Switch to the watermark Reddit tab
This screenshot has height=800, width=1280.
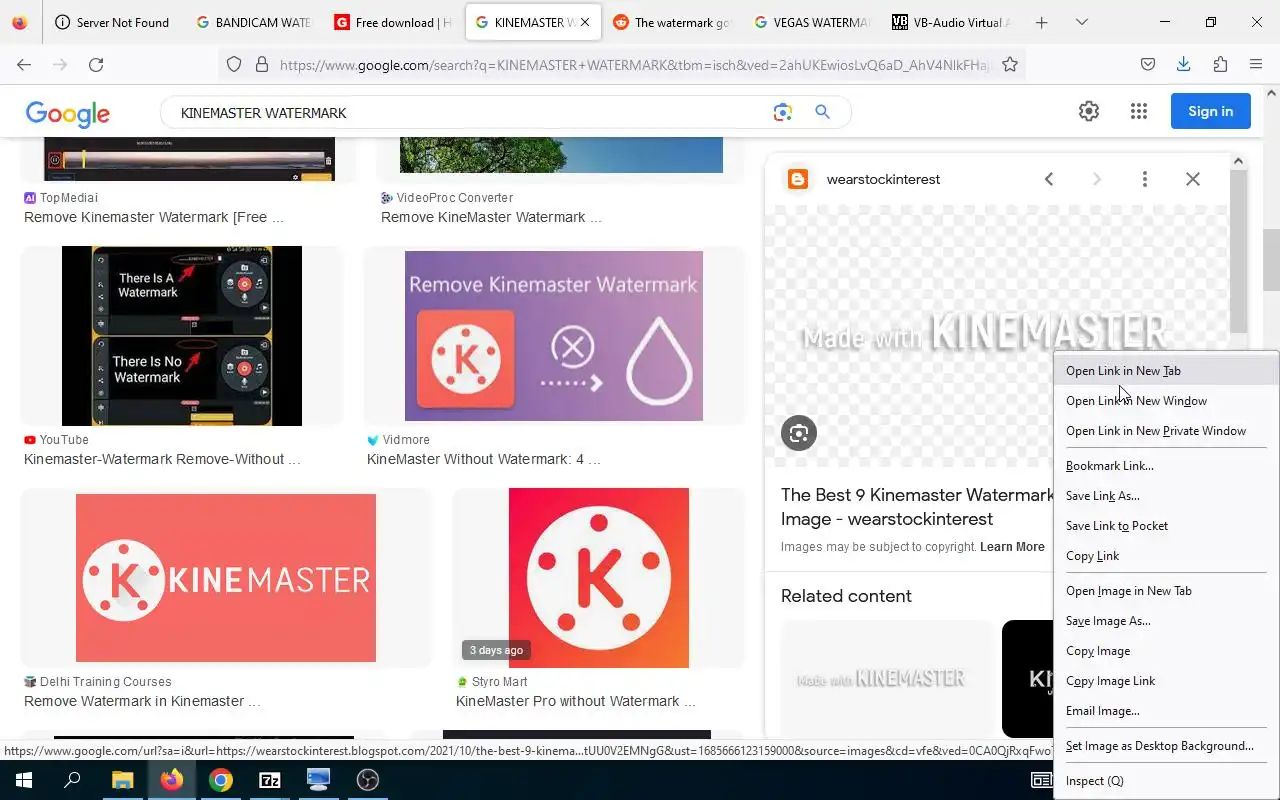(672, 22)
